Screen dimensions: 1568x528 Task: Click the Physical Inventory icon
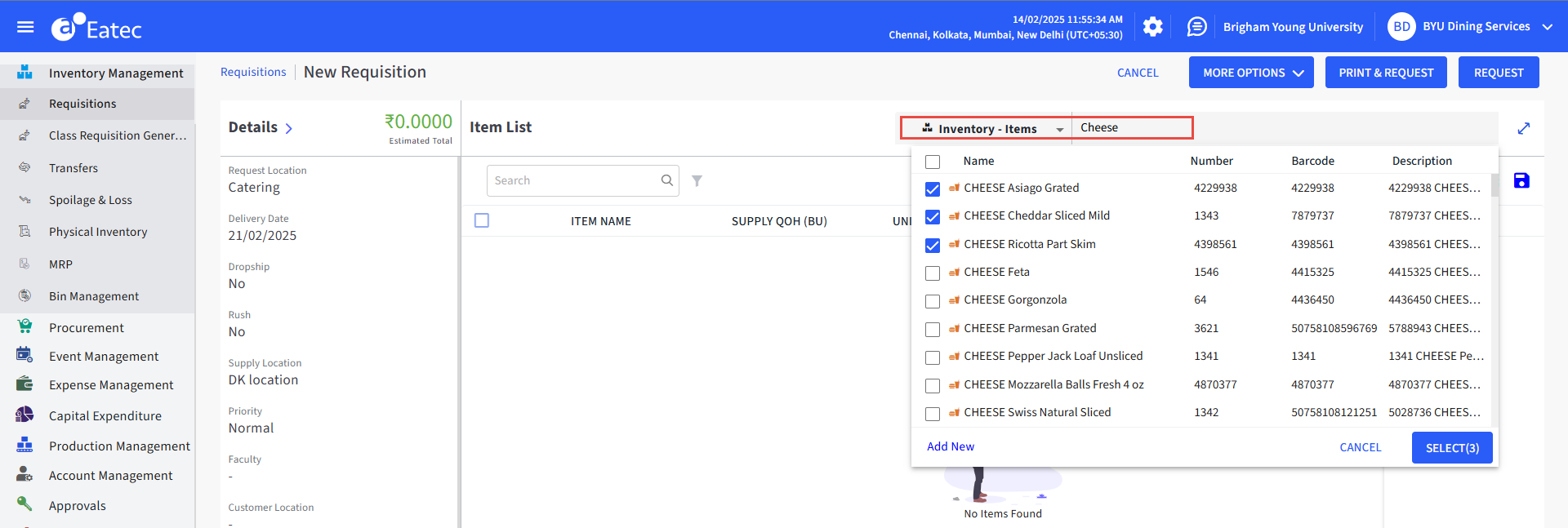tap(25, 232)
